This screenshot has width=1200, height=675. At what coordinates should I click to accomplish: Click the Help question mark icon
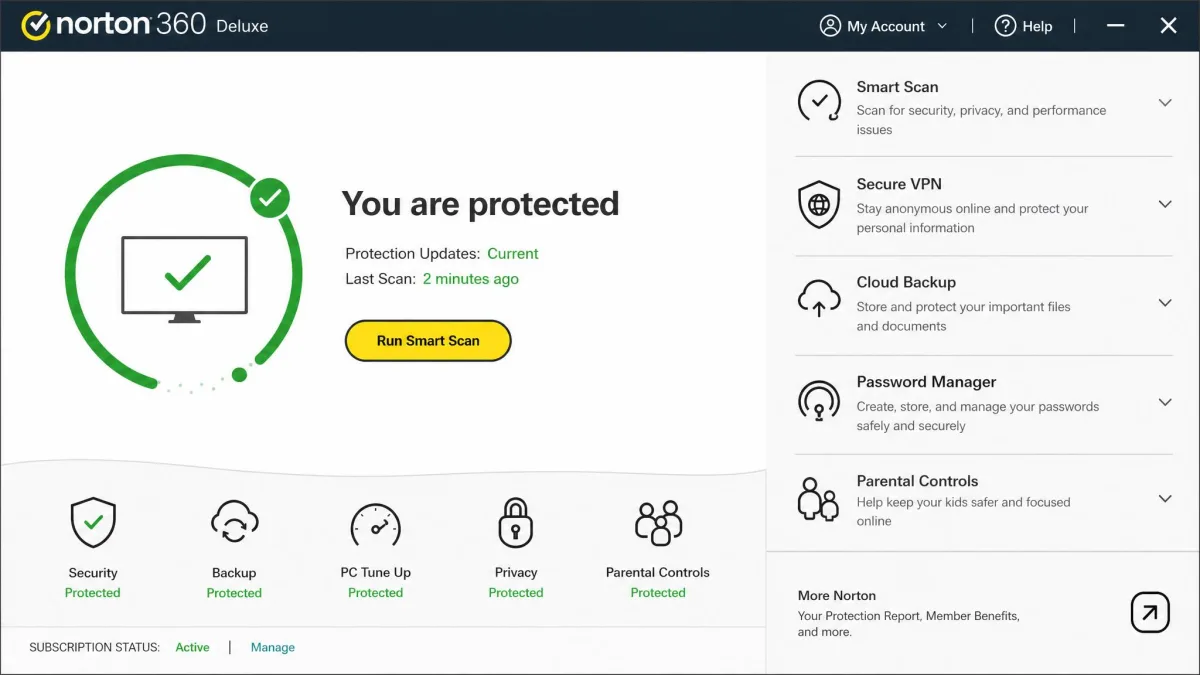1005,26
